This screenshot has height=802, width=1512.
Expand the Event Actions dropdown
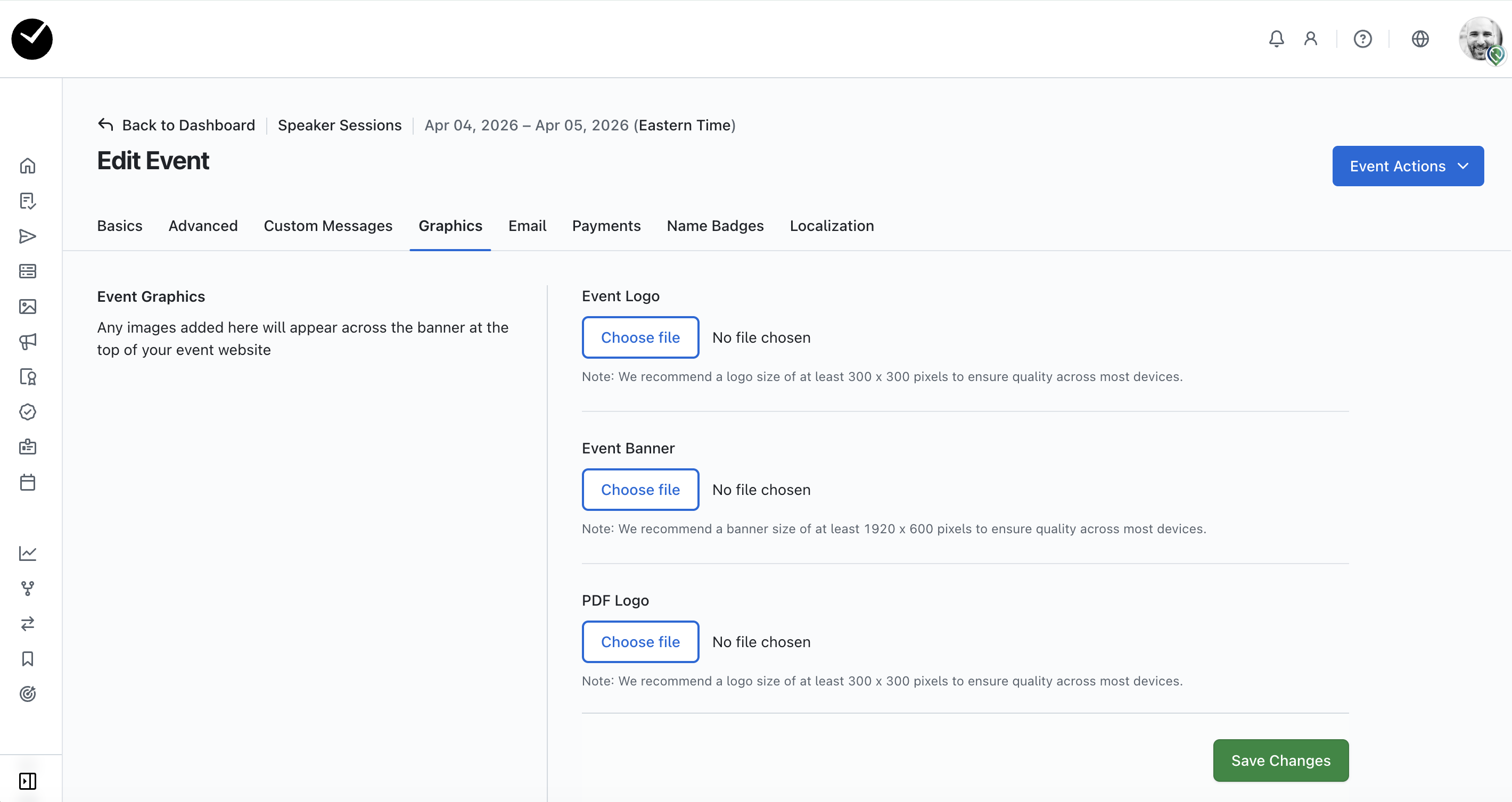[1408, 166]
